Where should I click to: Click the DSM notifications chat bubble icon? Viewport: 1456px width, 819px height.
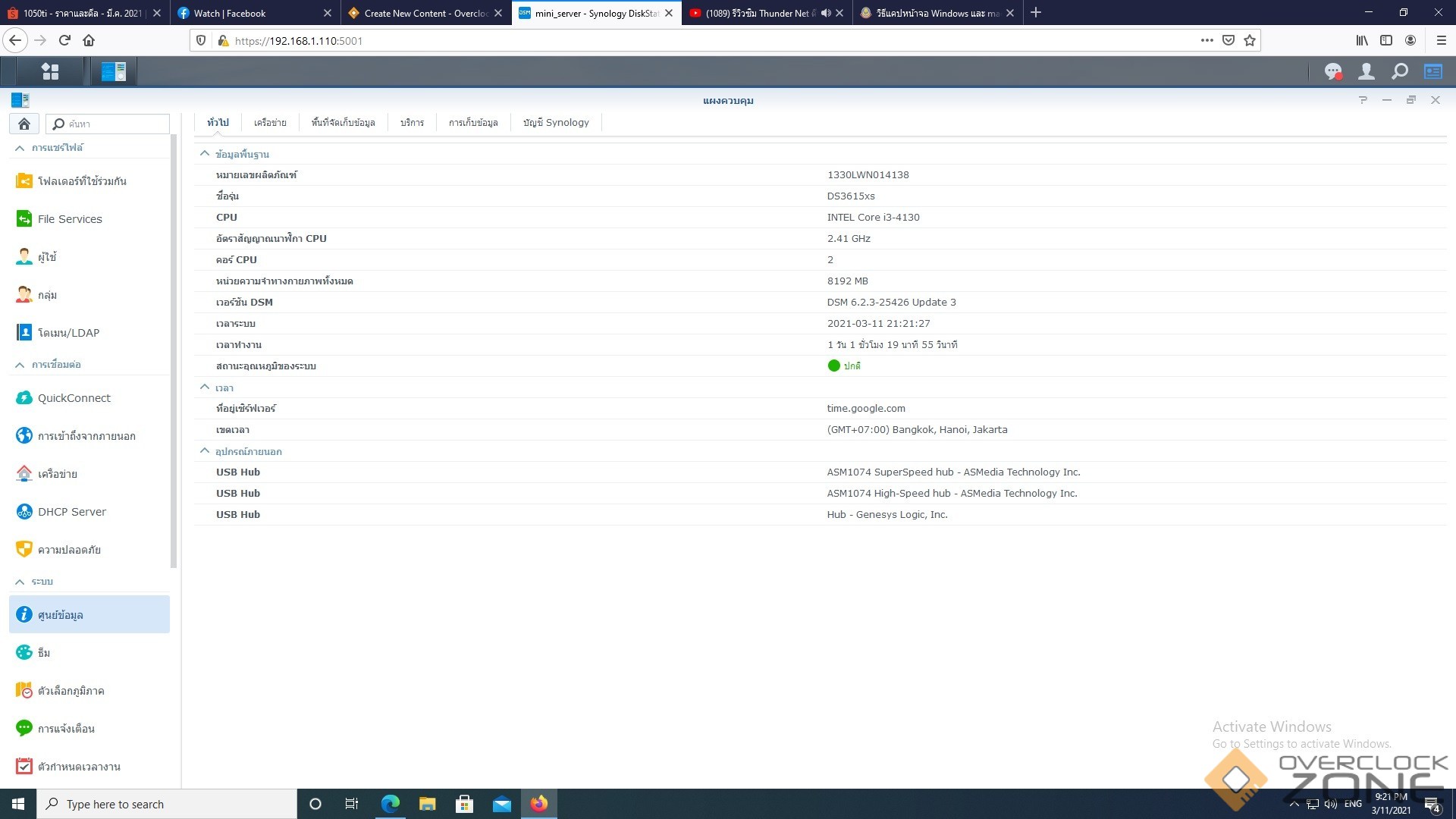[x=1332, y=71]
